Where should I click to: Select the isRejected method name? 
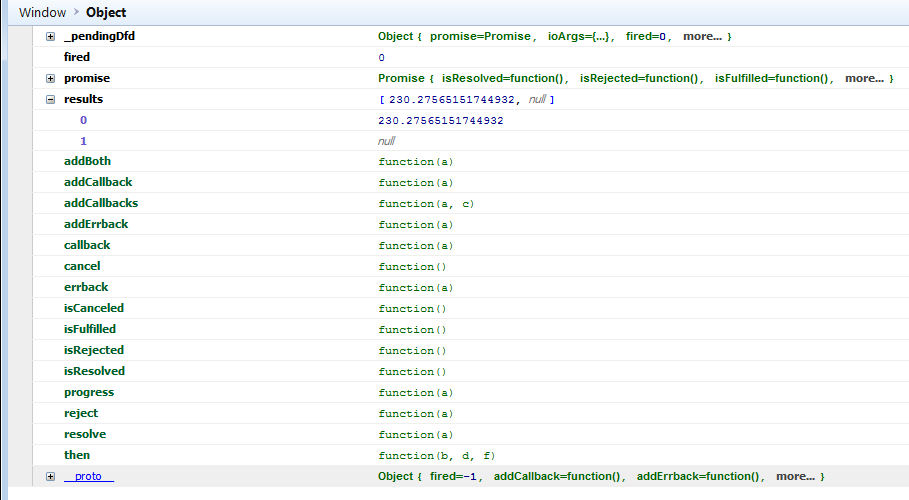pos(94,350)
